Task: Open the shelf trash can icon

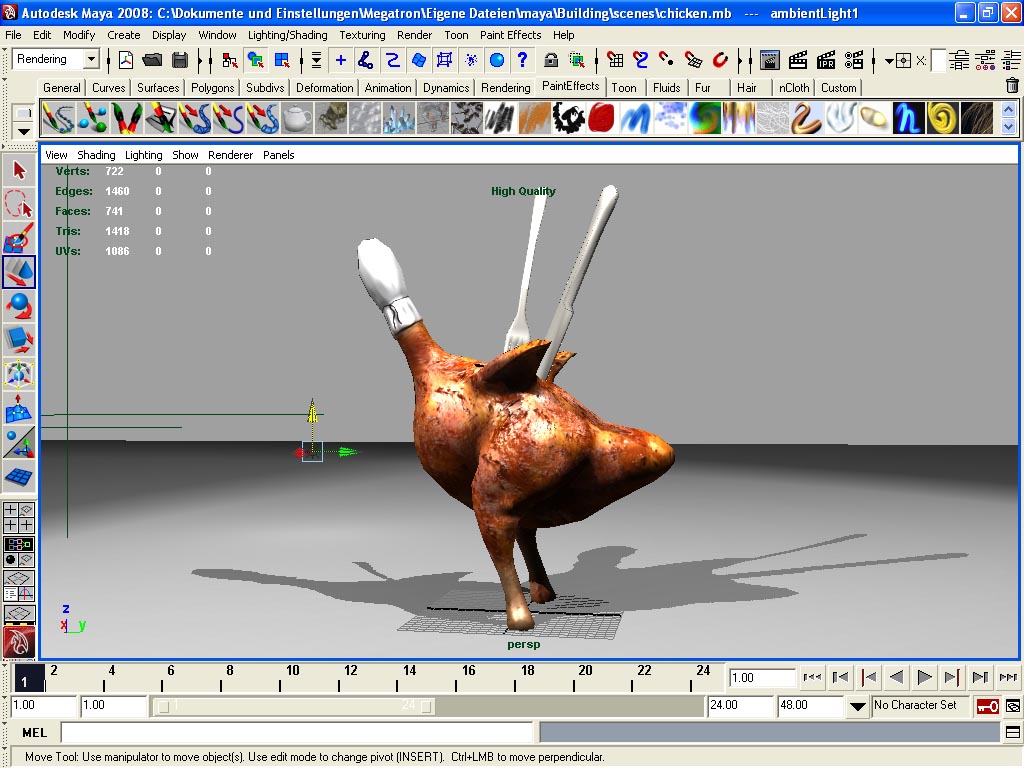Action: 1011,87
